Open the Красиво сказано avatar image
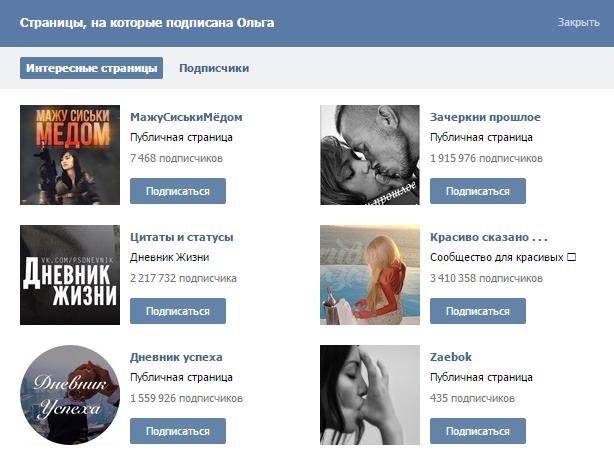 tap(370, 275)
